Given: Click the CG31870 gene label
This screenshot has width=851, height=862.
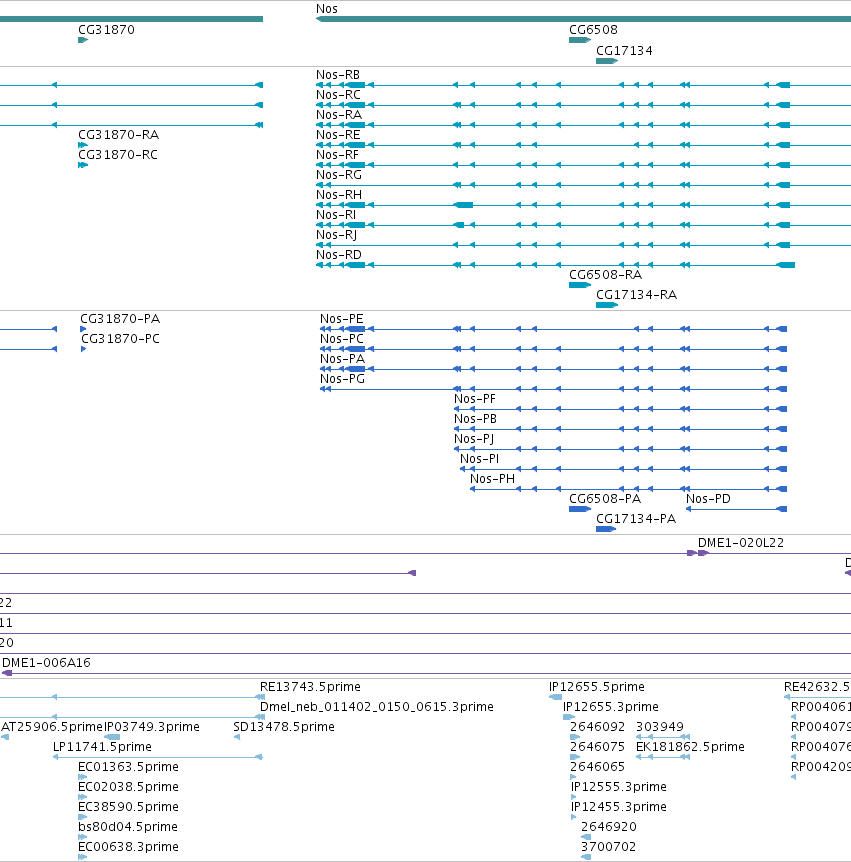Looking at the screenshot, I should (106, 30).
